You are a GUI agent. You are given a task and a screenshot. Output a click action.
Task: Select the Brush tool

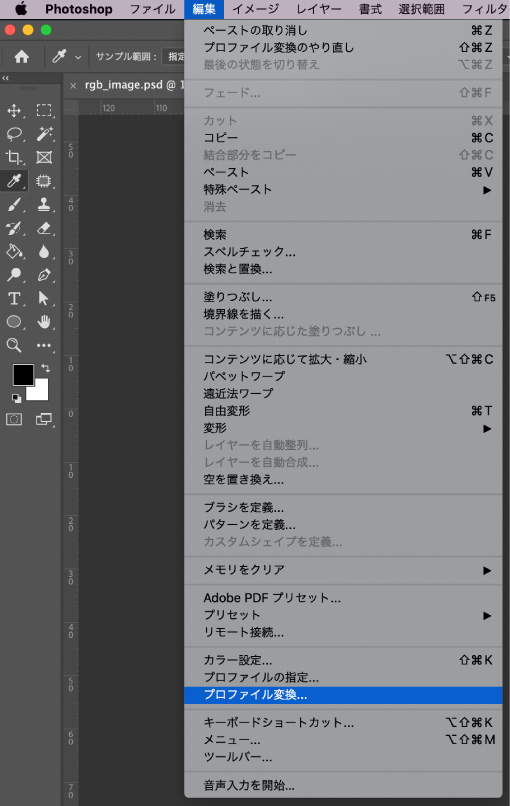(14, 205)
